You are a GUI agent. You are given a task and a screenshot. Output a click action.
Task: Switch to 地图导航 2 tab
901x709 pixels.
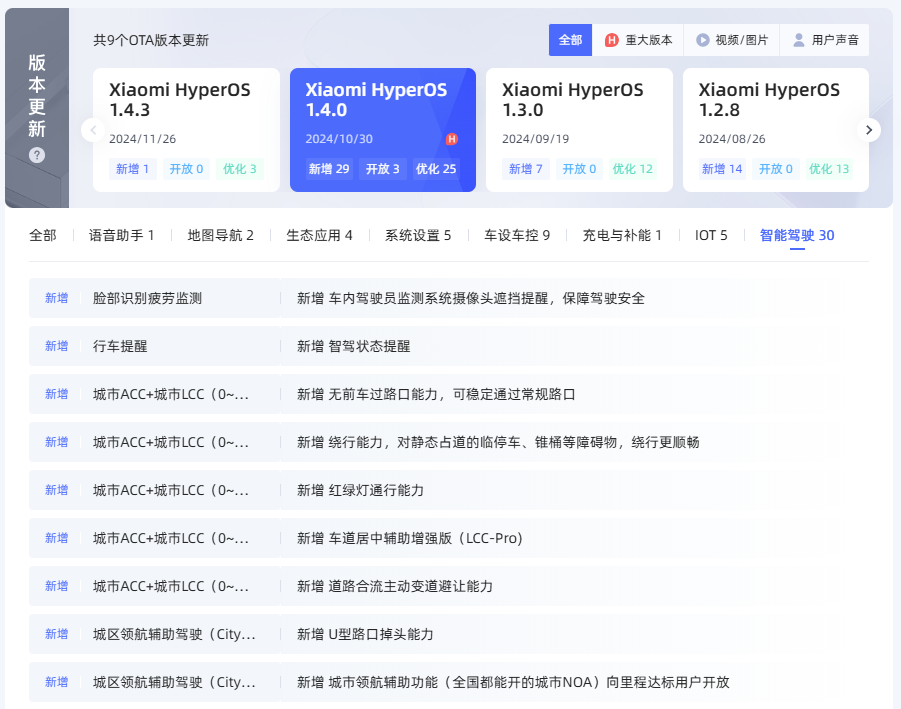point(221,236)
